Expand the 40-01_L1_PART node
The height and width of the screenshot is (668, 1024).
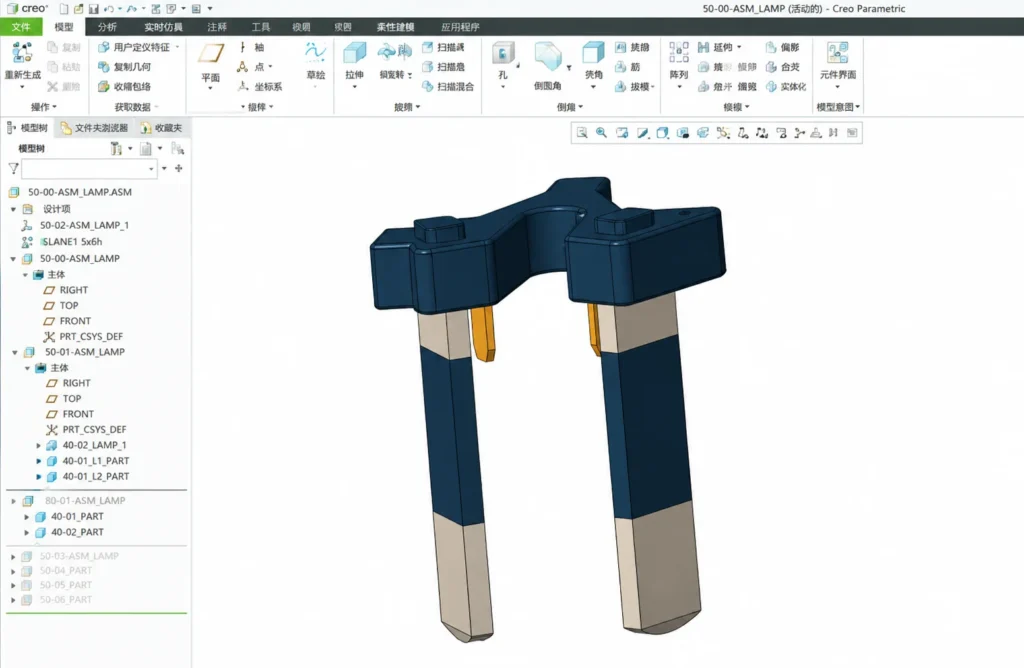pyautogui.click(x=39, y=461)
